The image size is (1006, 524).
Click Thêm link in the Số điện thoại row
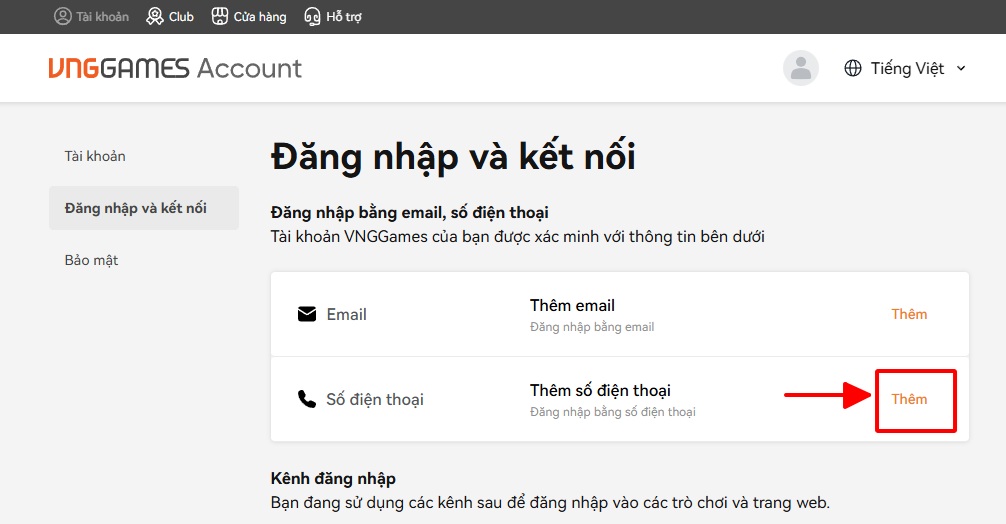[909, 399]
